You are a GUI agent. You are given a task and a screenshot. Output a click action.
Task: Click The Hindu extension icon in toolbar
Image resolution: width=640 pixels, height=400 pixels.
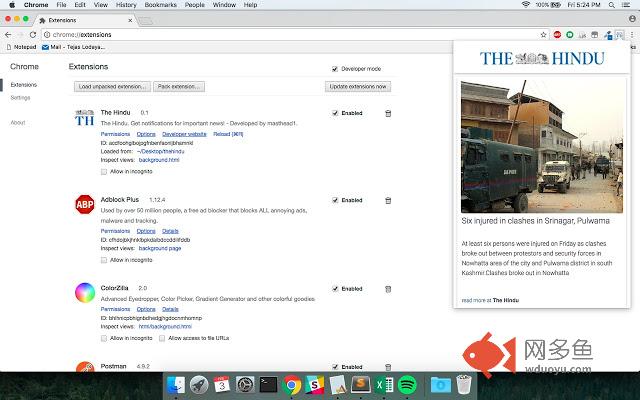619,34
